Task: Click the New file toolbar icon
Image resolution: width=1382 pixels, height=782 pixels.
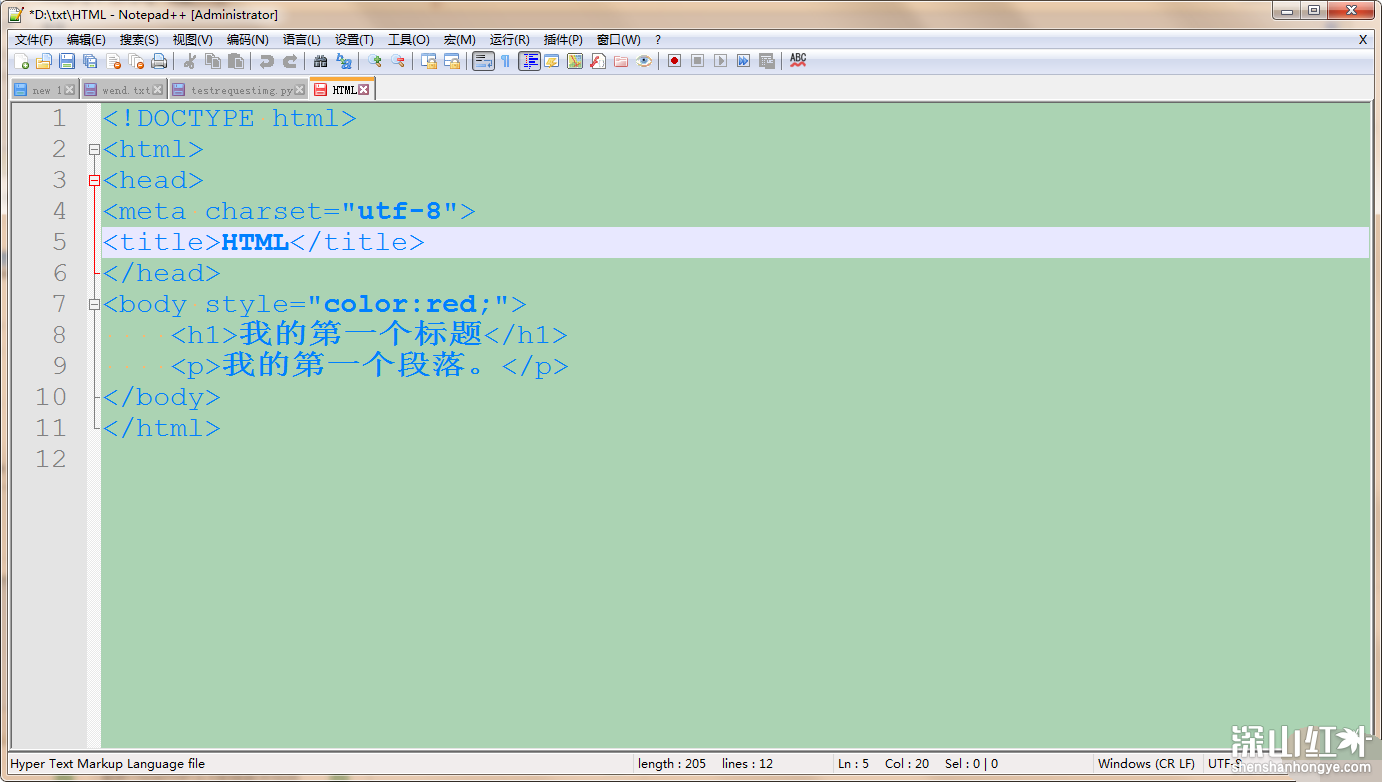Action: point(21,61)
